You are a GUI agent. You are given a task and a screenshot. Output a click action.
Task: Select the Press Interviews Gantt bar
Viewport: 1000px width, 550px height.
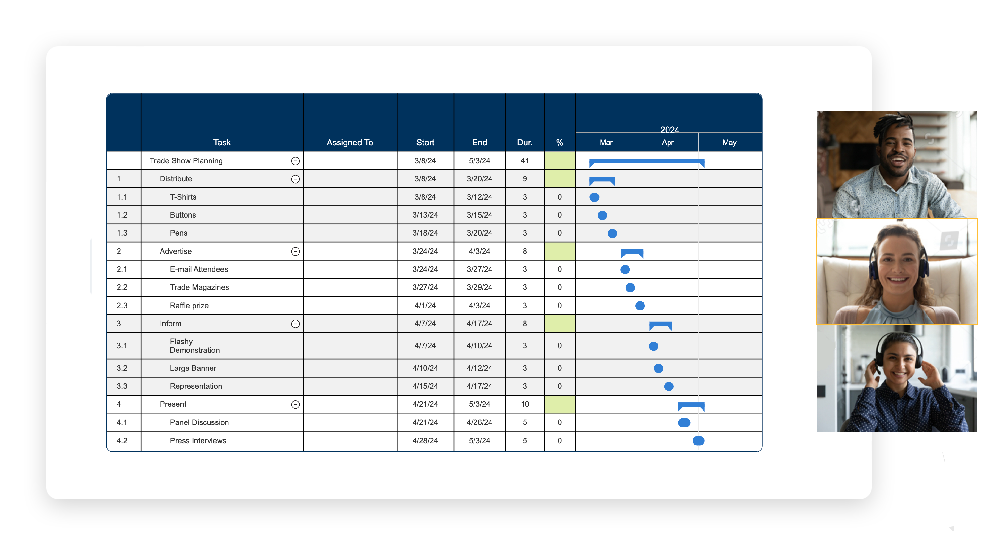[698, 441]
